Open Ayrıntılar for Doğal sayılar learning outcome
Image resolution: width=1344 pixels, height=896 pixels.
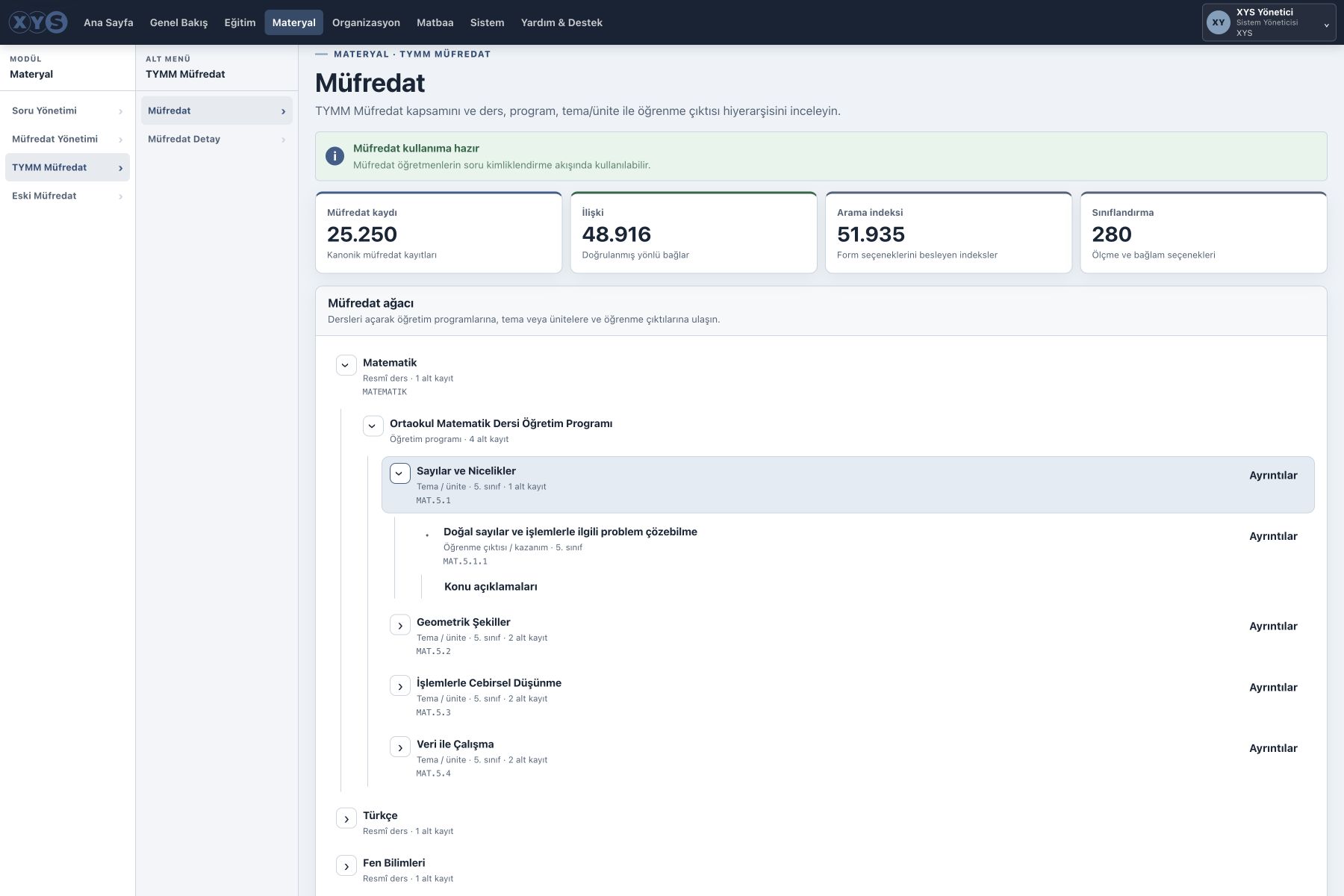click(x=1273, y=536)
